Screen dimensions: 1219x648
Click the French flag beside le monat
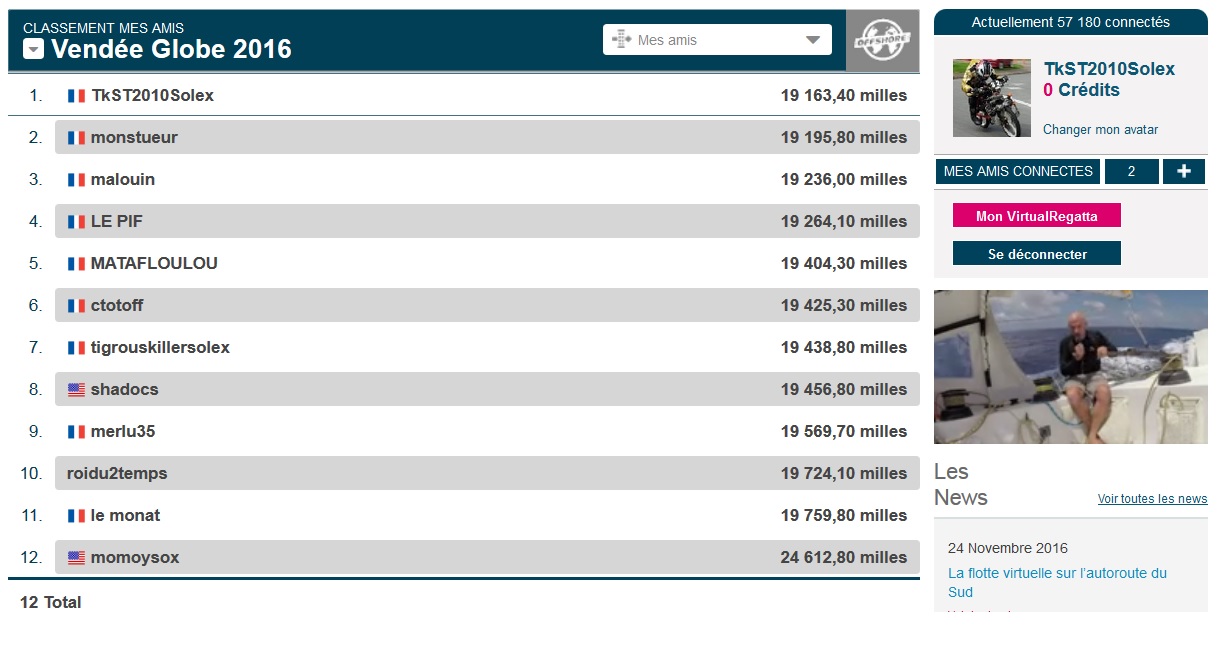click(76, 516)
